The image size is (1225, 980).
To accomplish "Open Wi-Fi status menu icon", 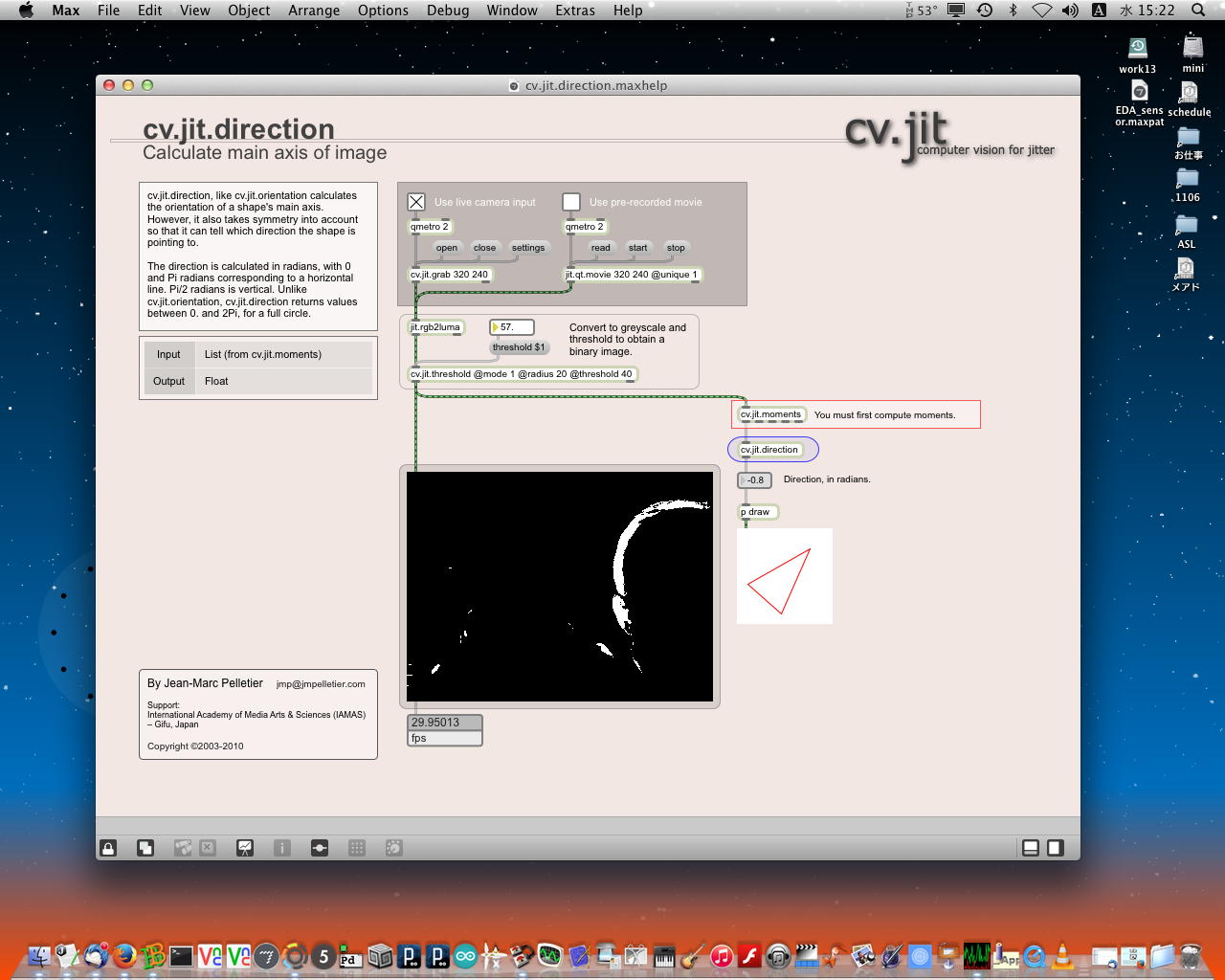I will click(x=1042, y=10).
